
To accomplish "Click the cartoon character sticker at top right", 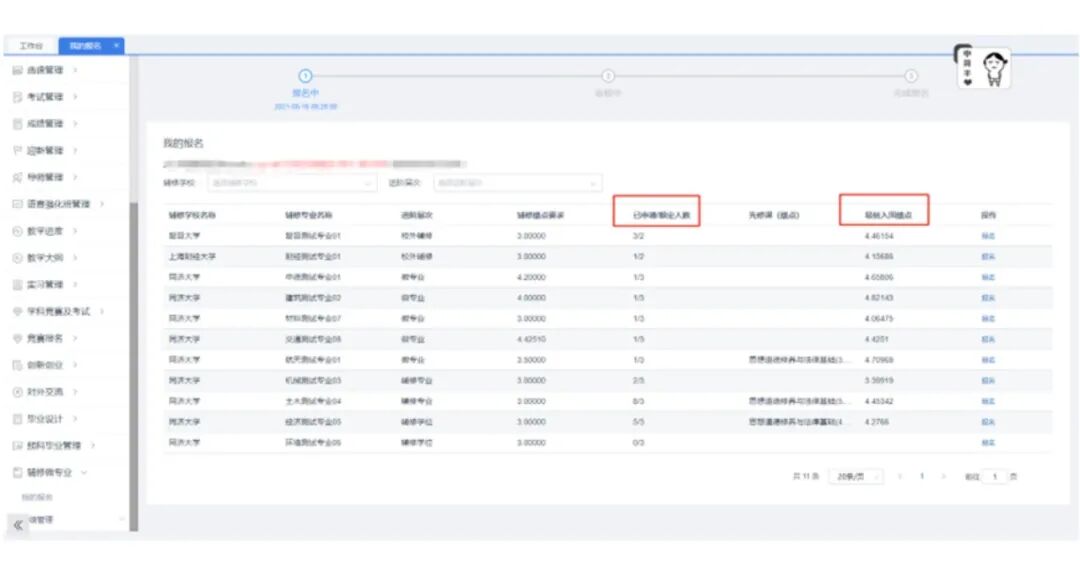I will [983, 67].
